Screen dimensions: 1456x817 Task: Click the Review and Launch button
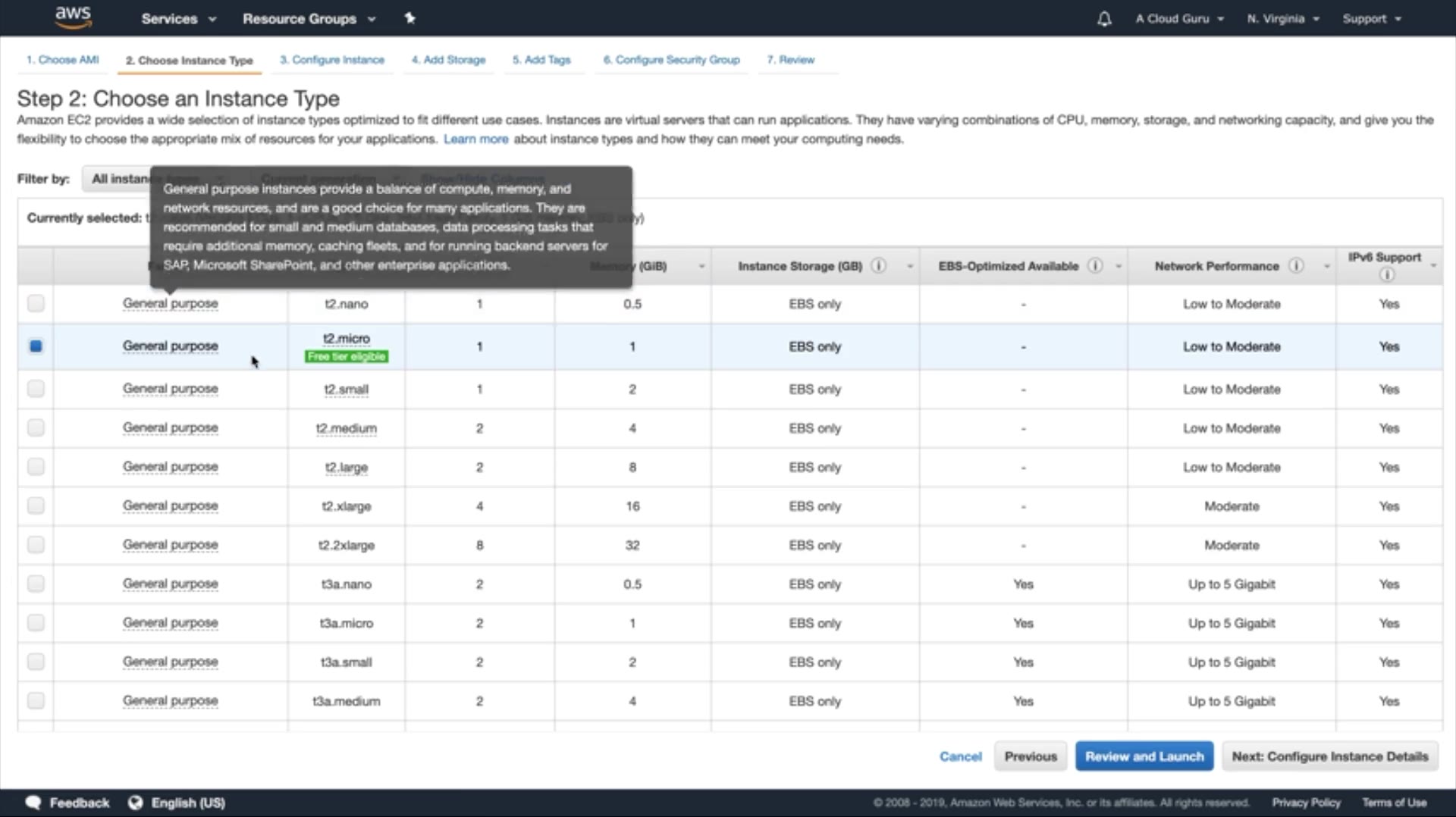point(1144,756)
